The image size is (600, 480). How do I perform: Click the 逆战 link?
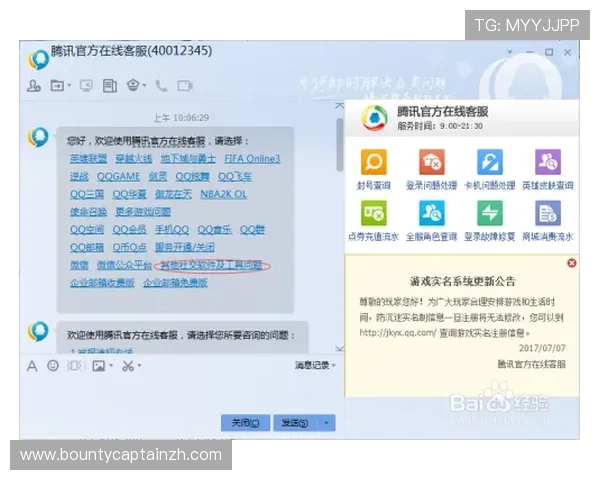click(79, 176)
